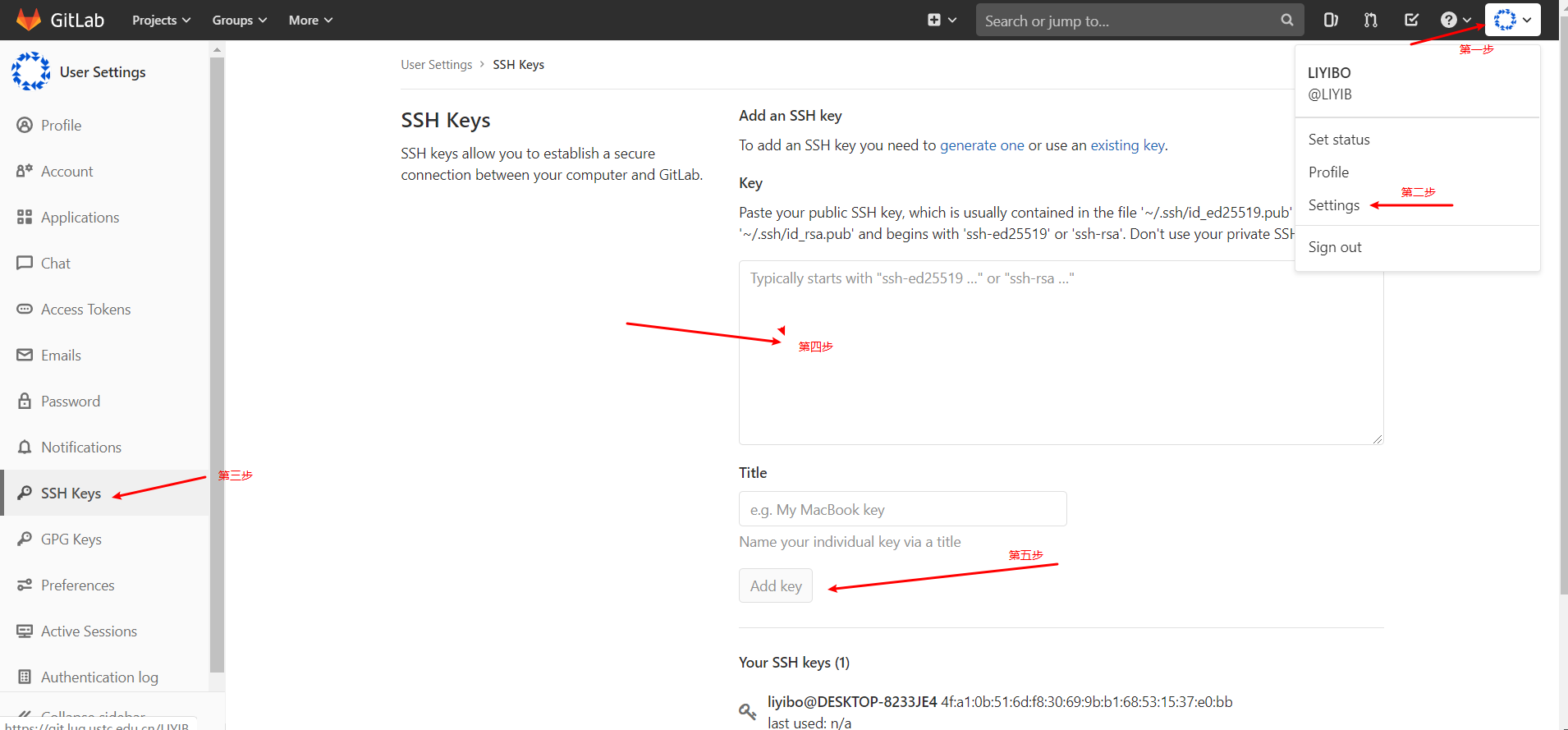Click the LIYIBO user name in dropdown
Image resolution: width=1568 pixels, height=730 pixels.
tap(1328, 73)
